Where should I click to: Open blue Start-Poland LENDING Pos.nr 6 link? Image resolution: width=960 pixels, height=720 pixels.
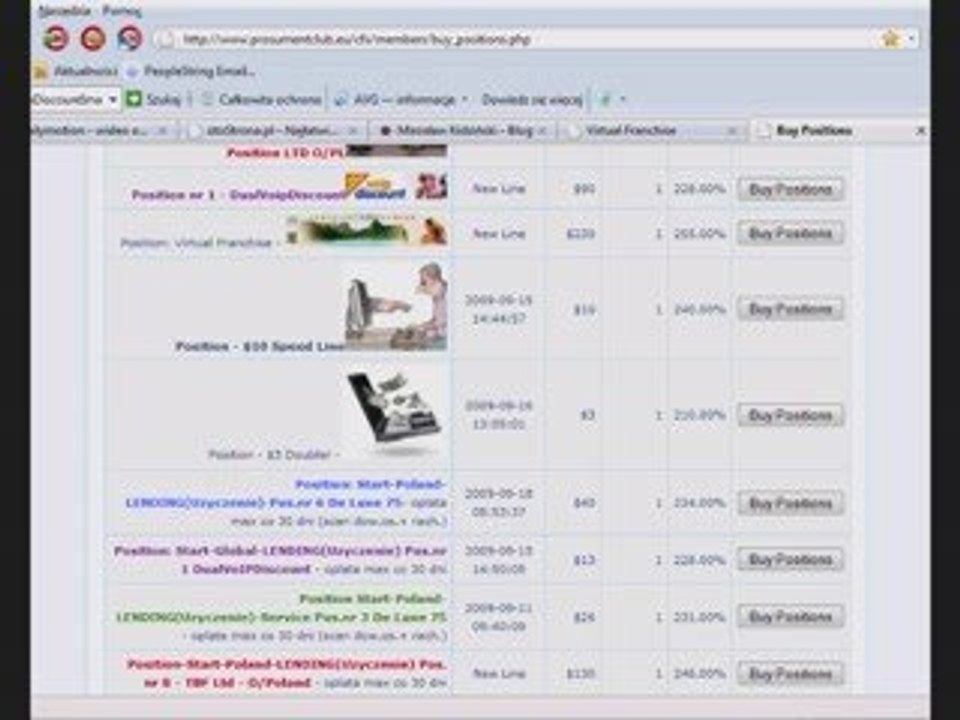click(285, 493)
